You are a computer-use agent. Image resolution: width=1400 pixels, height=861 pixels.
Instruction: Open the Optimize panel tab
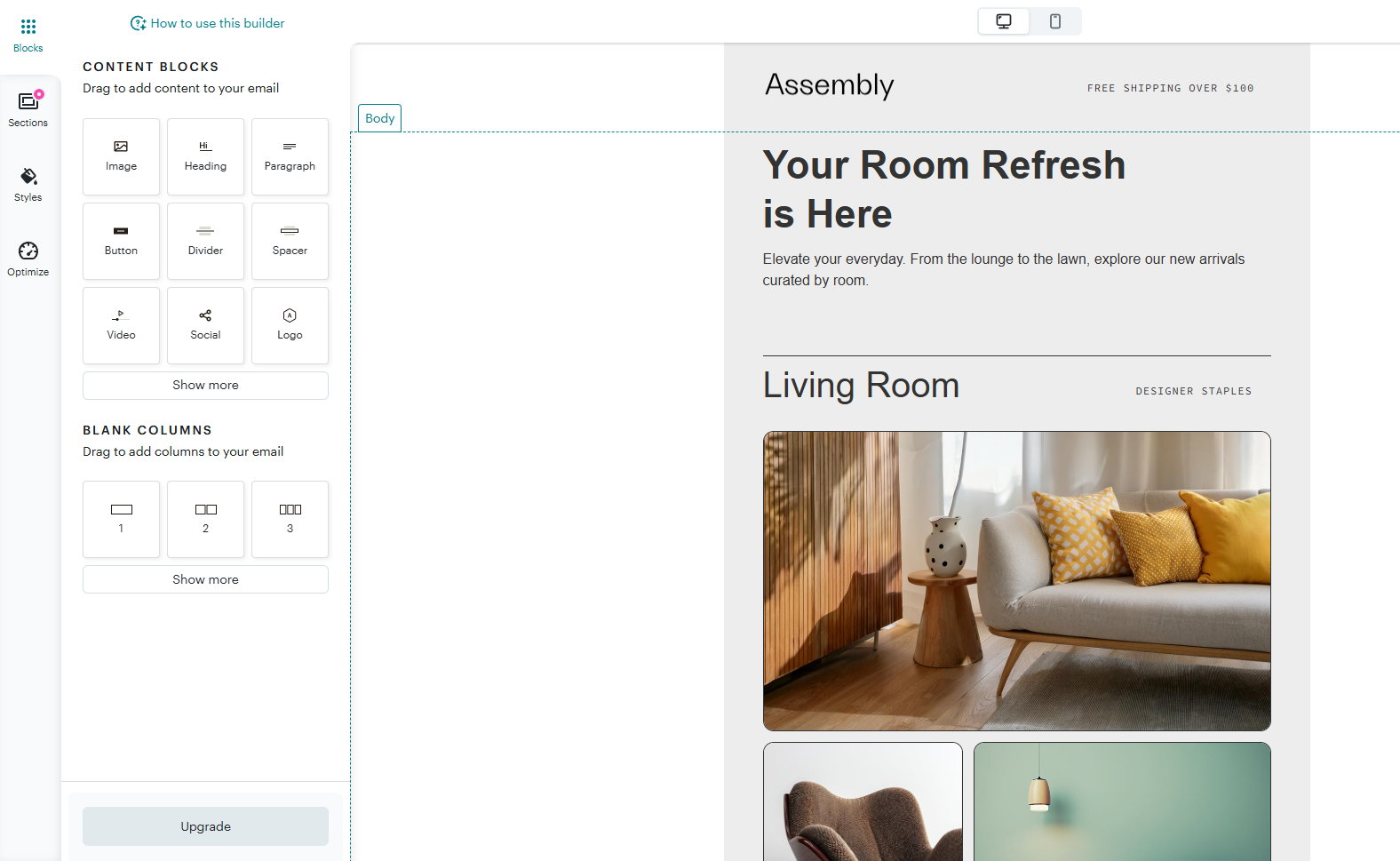(28, 259)
